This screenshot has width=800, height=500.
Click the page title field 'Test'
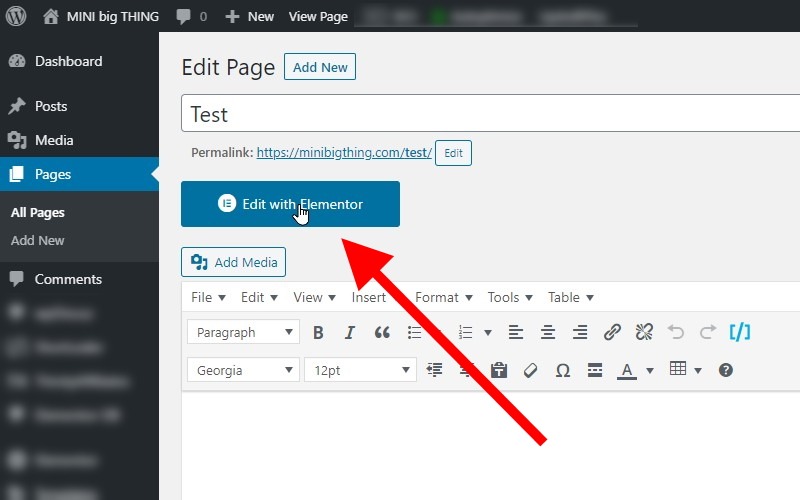tap(491, 113)
